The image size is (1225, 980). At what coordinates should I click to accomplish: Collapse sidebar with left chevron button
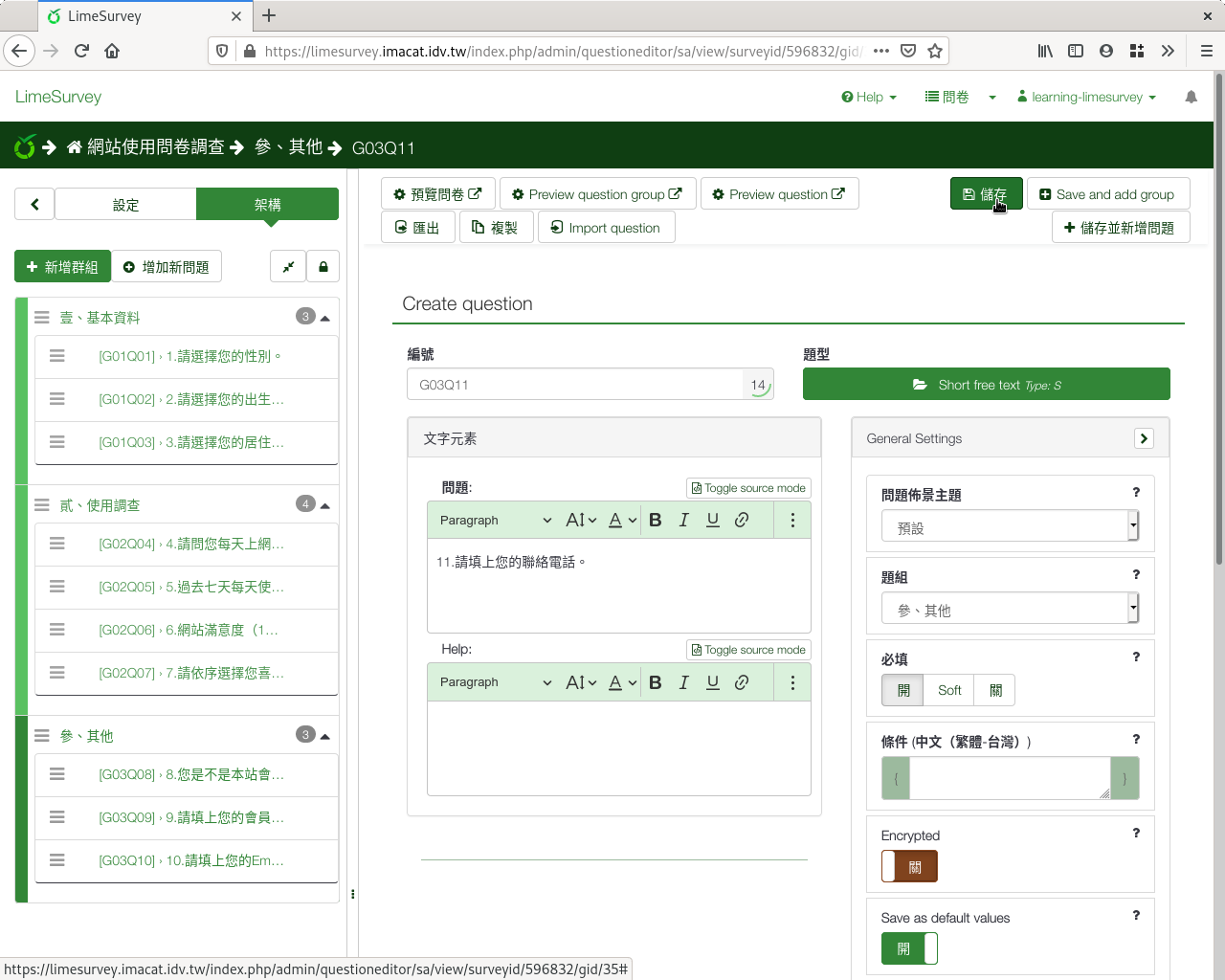point(34,204)
